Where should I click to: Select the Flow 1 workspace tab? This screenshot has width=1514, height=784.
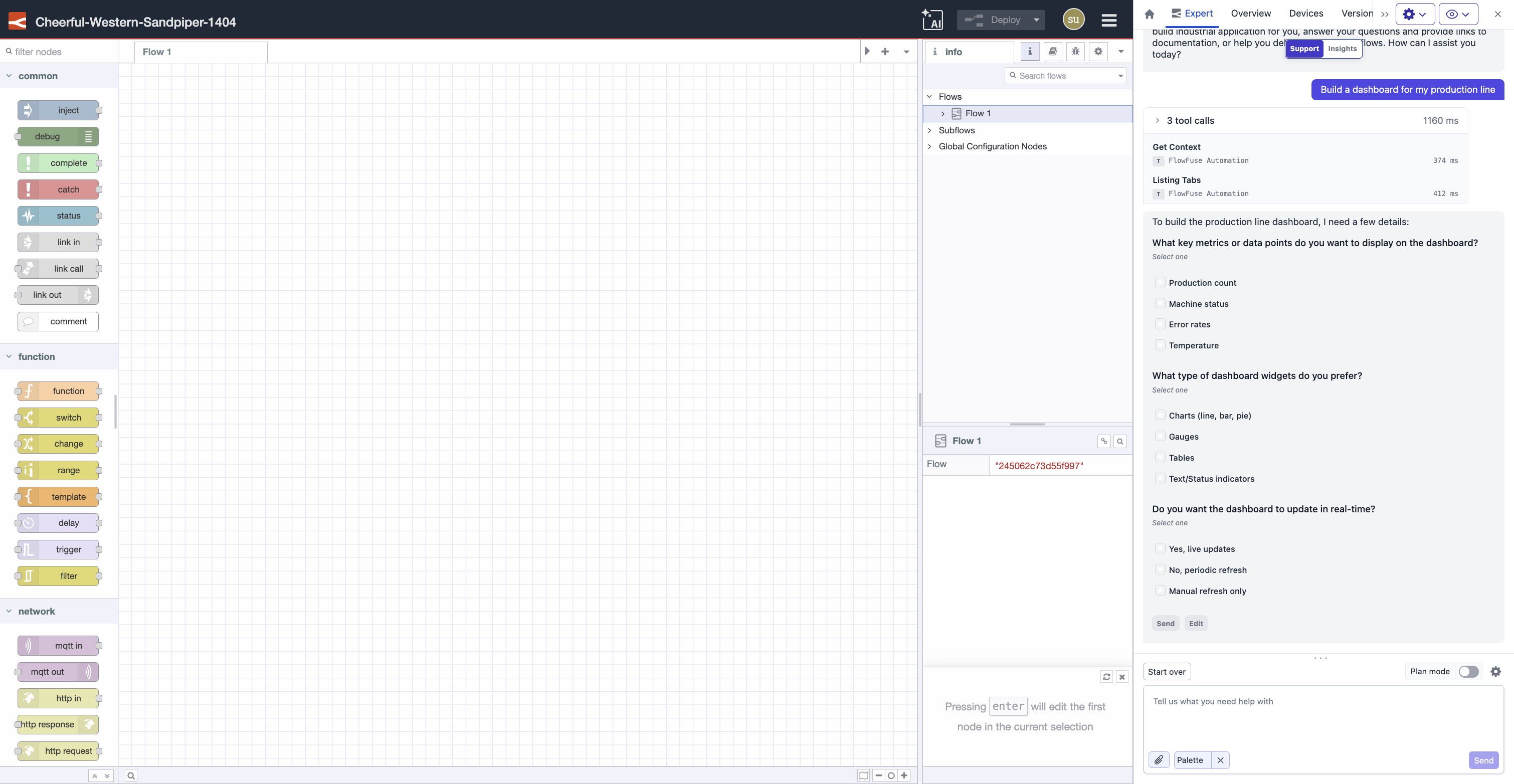pyautogui.click(x=201, y=52)
